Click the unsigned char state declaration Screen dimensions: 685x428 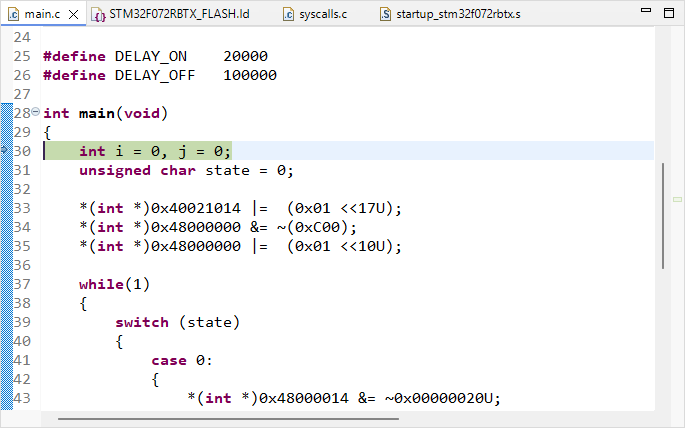(x=186, y=170)
